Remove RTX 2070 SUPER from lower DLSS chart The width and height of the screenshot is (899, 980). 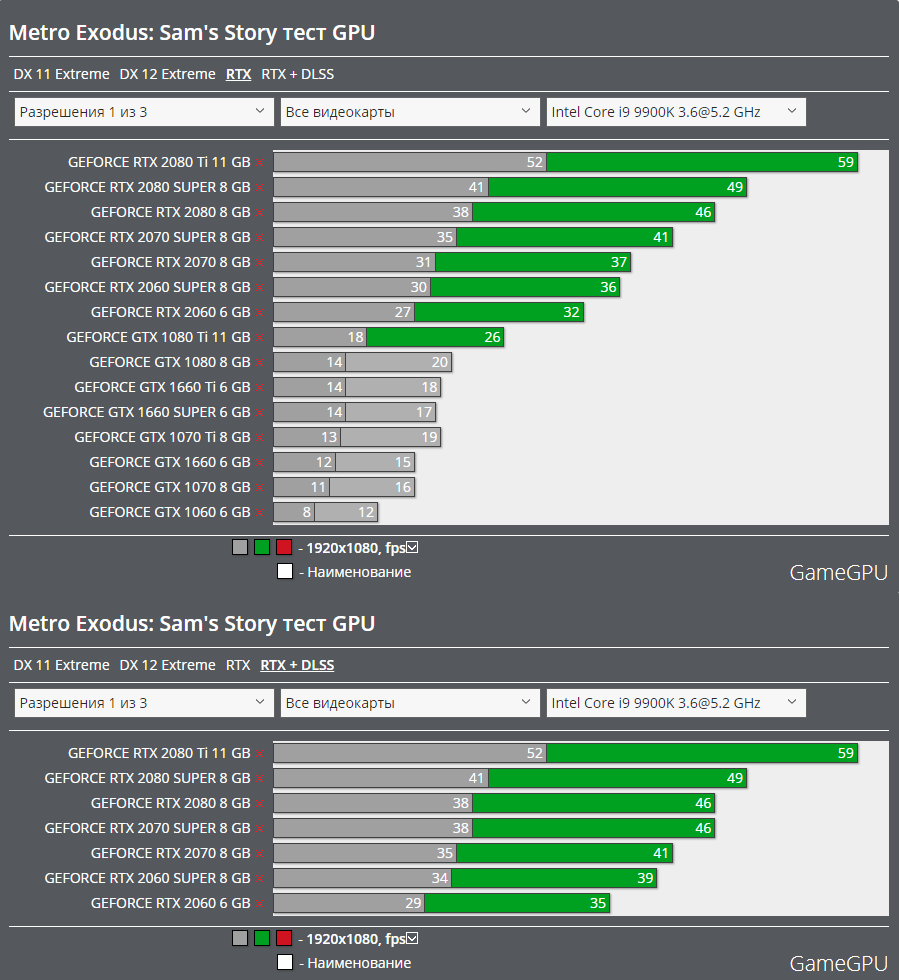pyautogui.click(x=259, y=829)
